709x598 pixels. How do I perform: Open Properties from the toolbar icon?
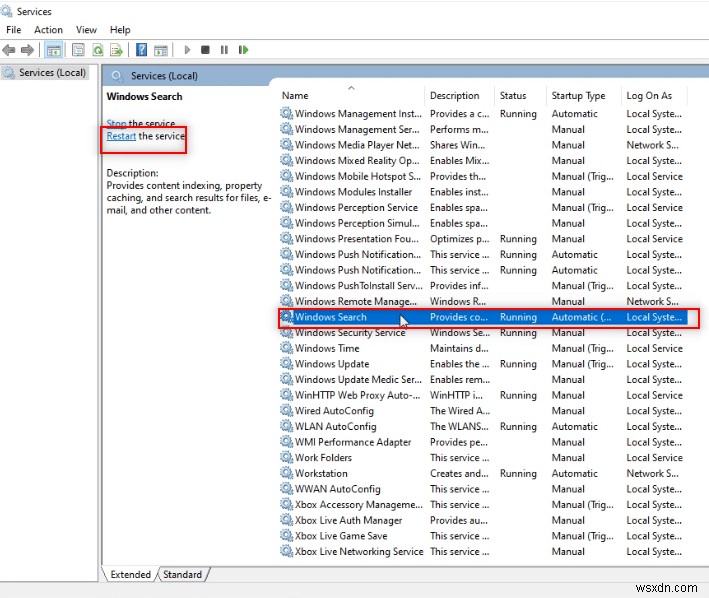point(78,50)
